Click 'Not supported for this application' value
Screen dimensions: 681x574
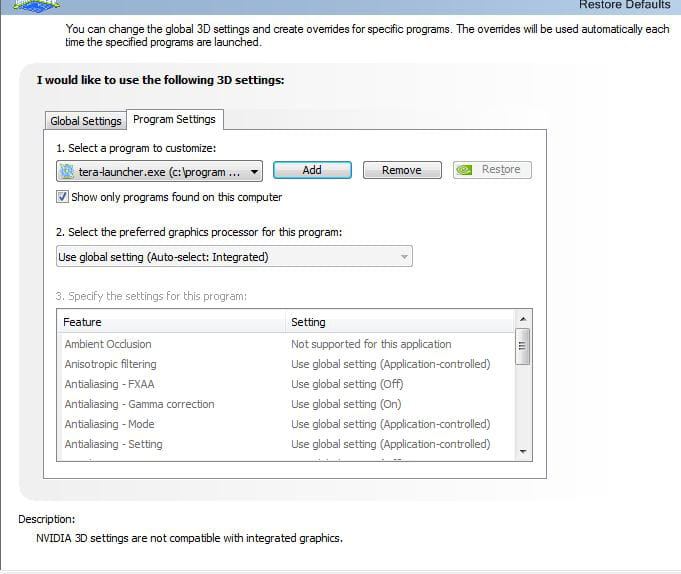click(x=371, y=344)
